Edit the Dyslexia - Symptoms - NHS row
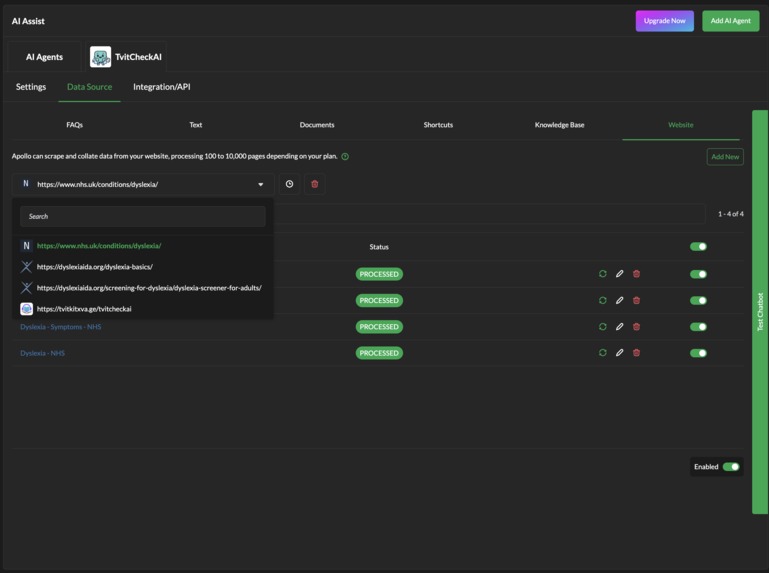The image size is (769, 573). tap(619, 327)
